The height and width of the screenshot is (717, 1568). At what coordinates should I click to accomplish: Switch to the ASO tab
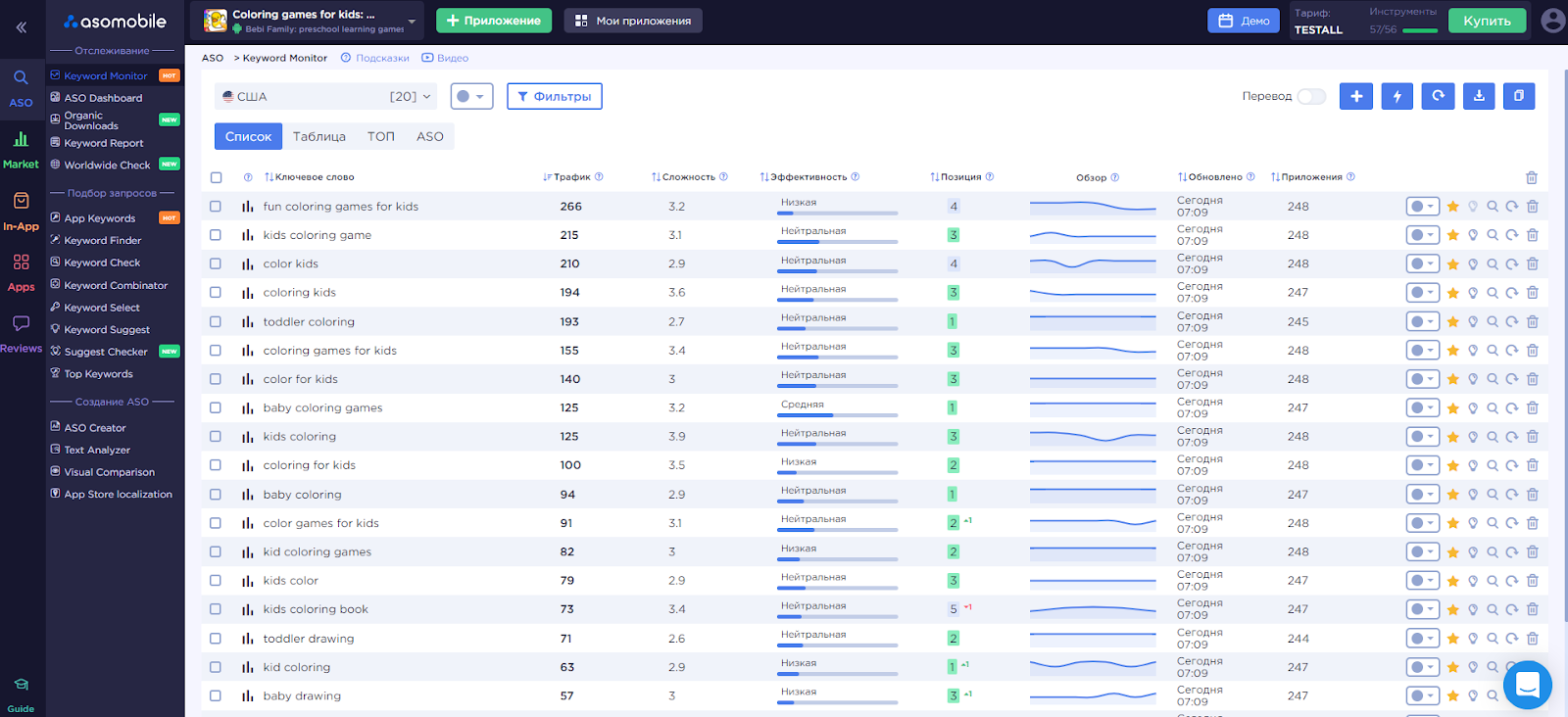coord(430,136)
